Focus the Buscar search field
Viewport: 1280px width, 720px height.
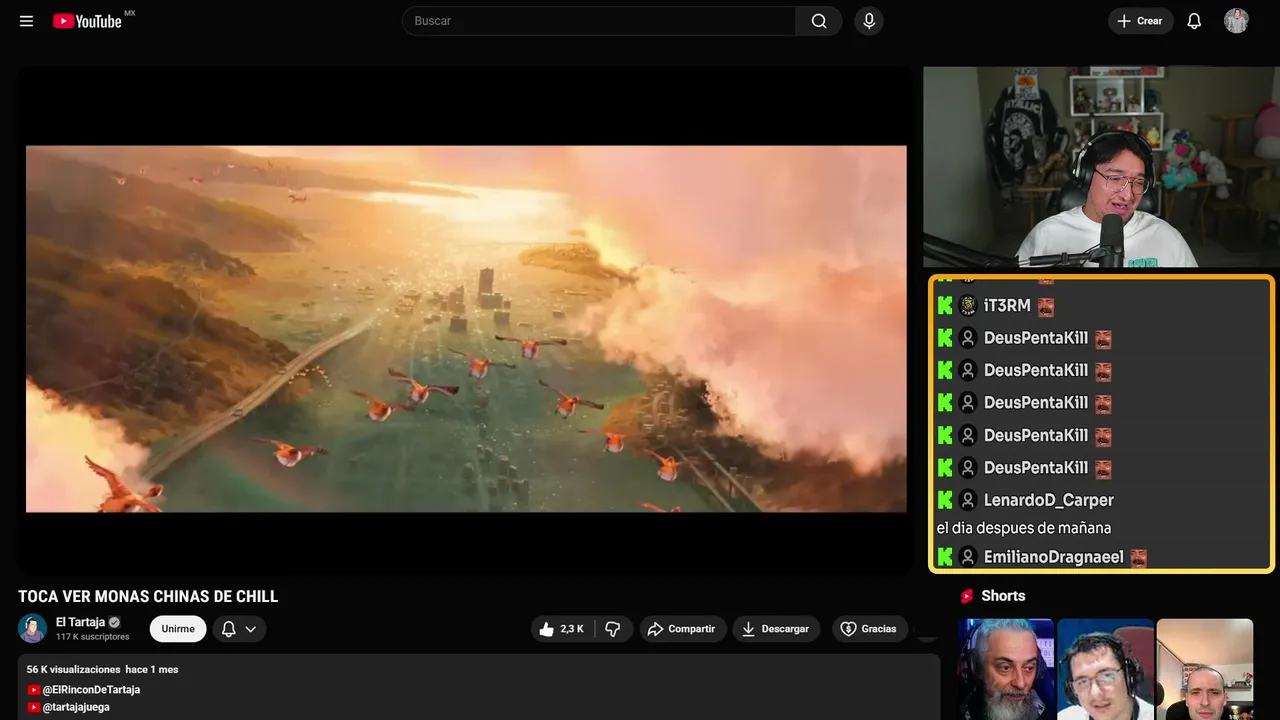tap(599, 21)
